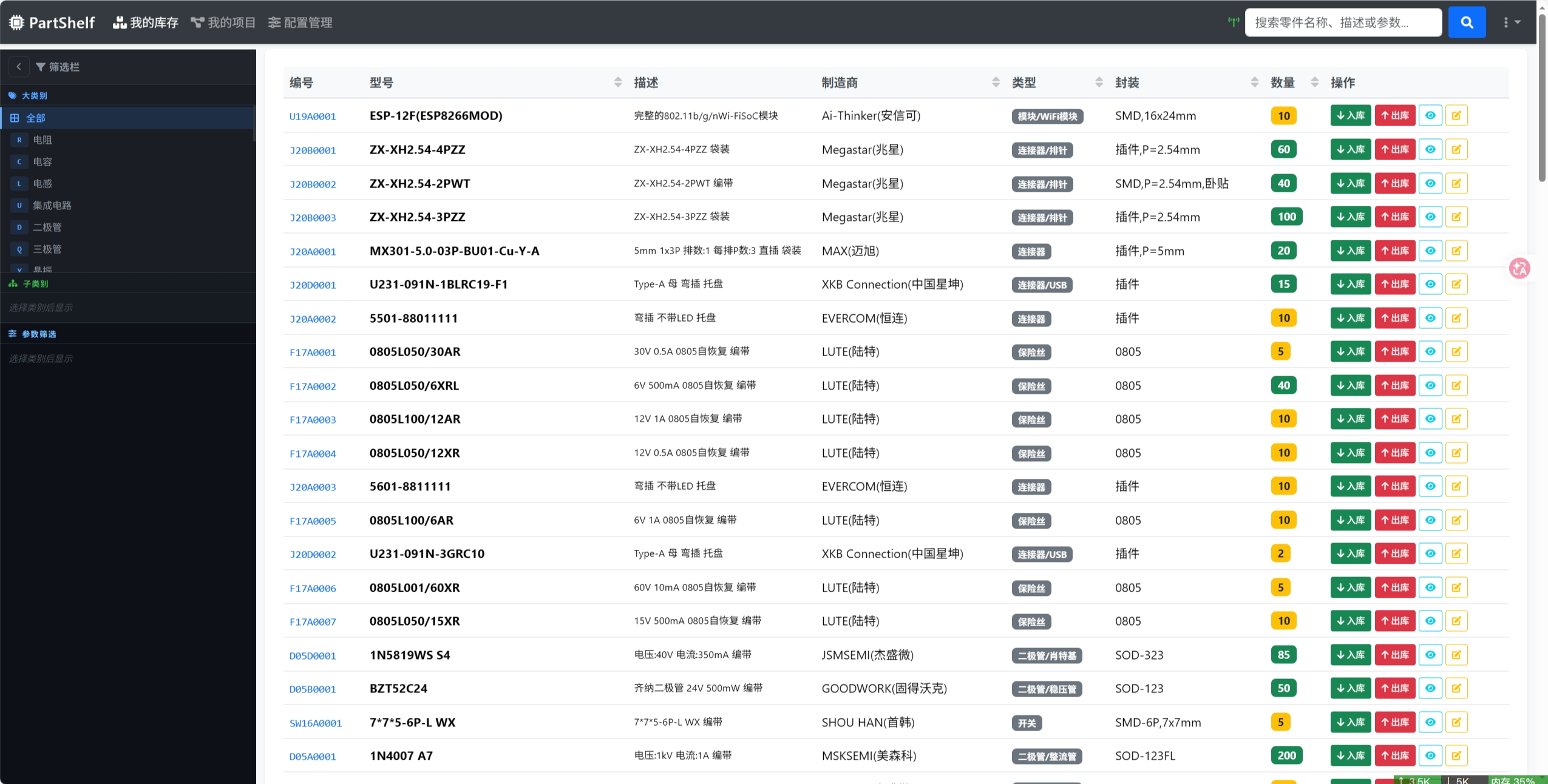Image resolution: width=1548 pixels, height=784 pixels.
Task: Collapse the filter sidebar back arrow
Action: 19,67
